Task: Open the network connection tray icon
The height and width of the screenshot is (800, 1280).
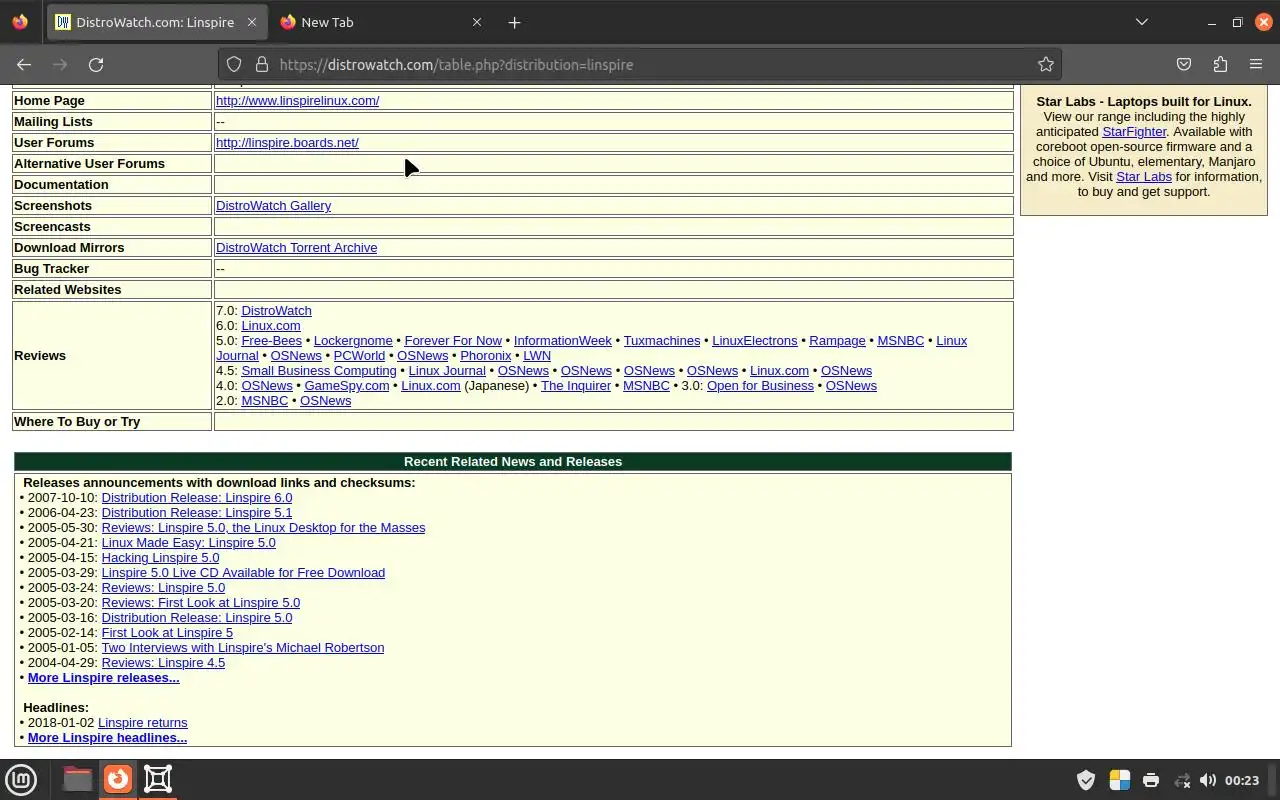Action: pos(1182,780)
